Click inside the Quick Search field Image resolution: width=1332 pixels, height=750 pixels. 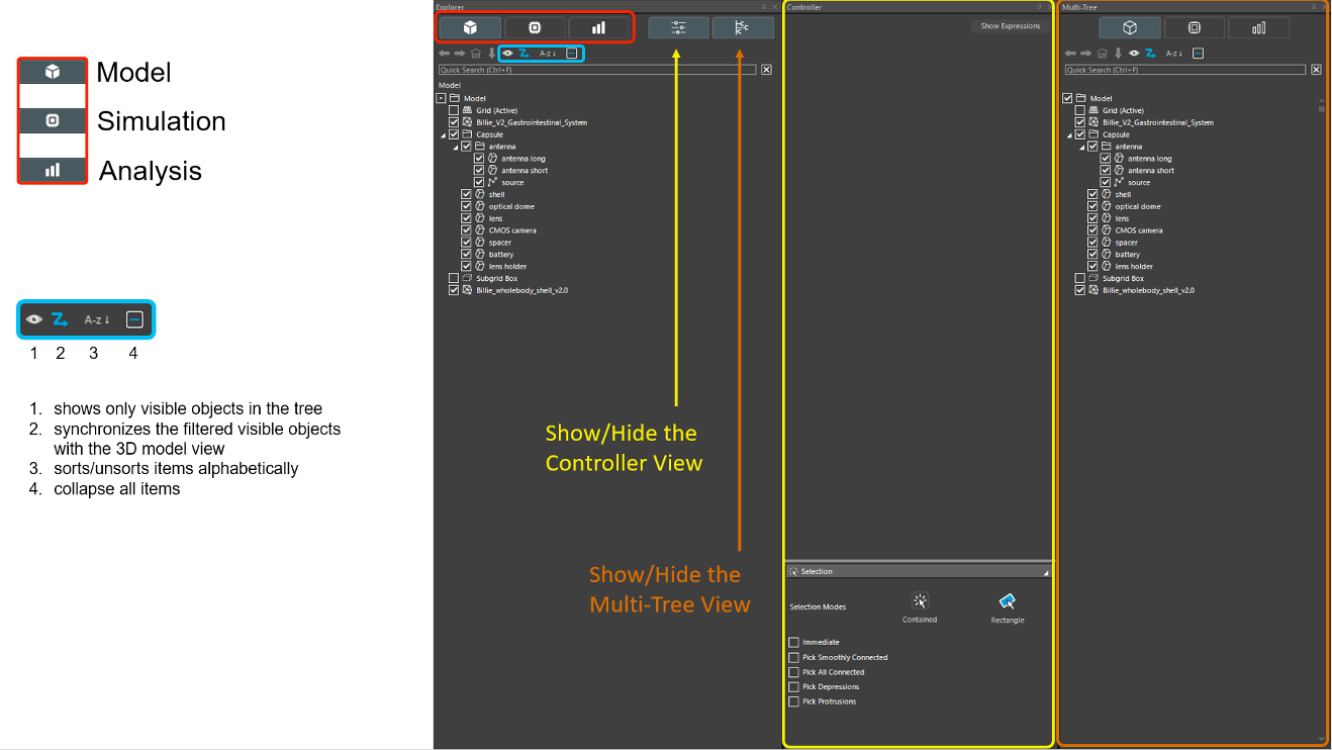click(600, 69)
